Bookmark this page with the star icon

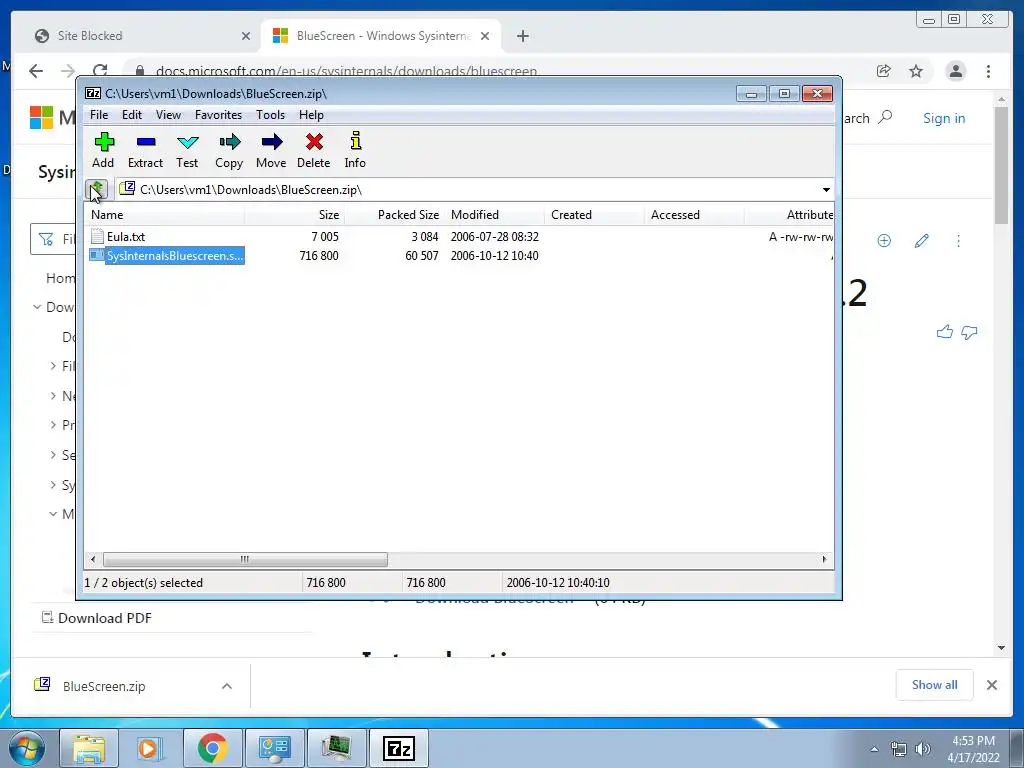[x=916, y=71]
